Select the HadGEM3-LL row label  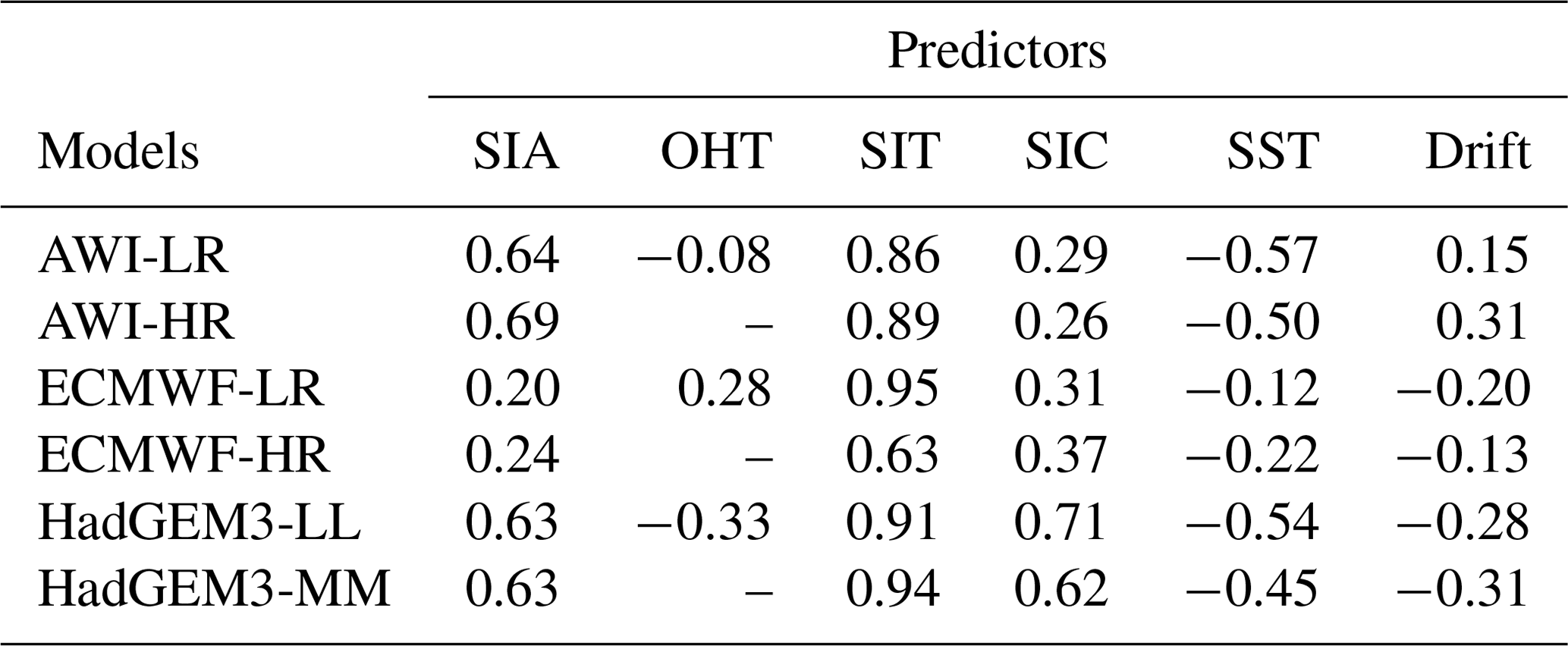[199, 522]
